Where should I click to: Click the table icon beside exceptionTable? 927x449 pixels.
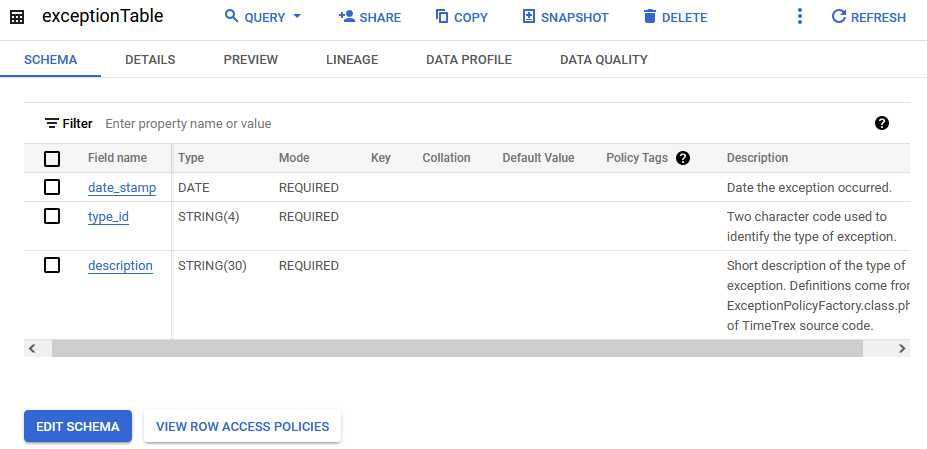[x=17, y=17]
